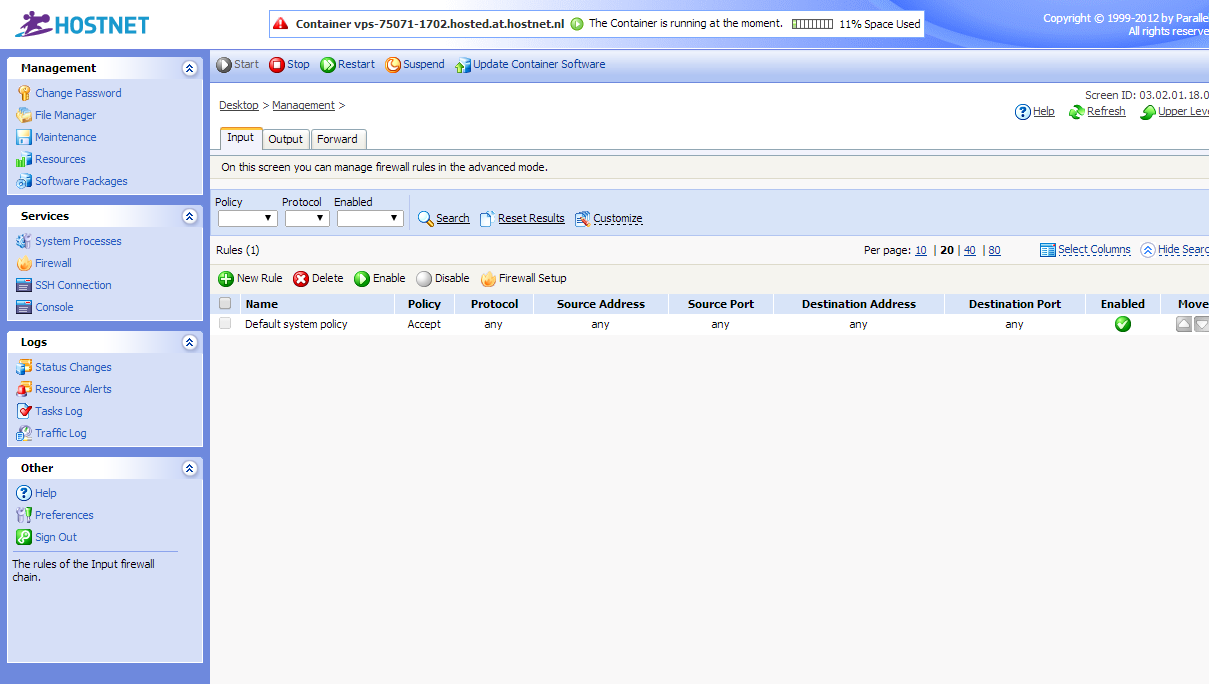The width and height of the screenshot is (1209, 684).
Task: Switch to the Forward tab
Action: click(x=337, y=139)
